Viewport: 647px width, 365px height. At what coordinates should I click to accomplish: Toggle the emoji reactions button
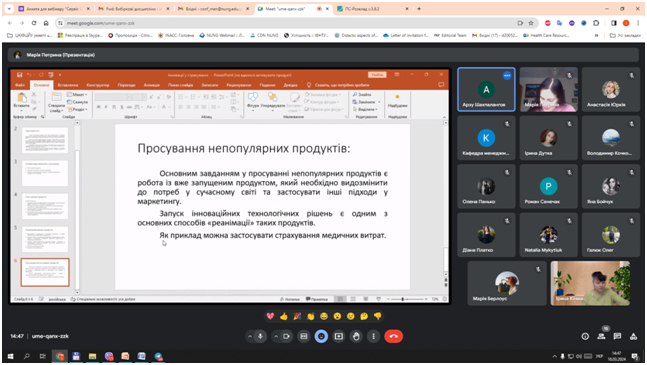[321, 336]
